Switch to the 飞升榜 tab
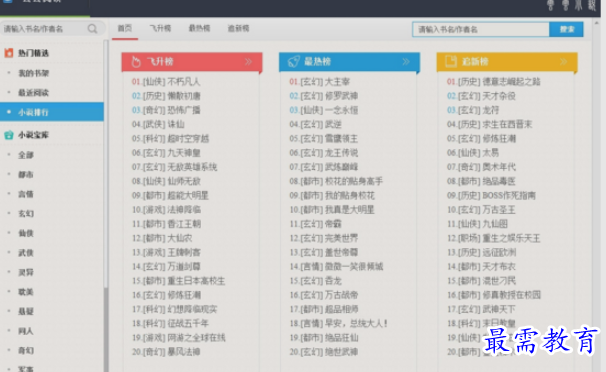The image size is (606, 372). [160, 28]
